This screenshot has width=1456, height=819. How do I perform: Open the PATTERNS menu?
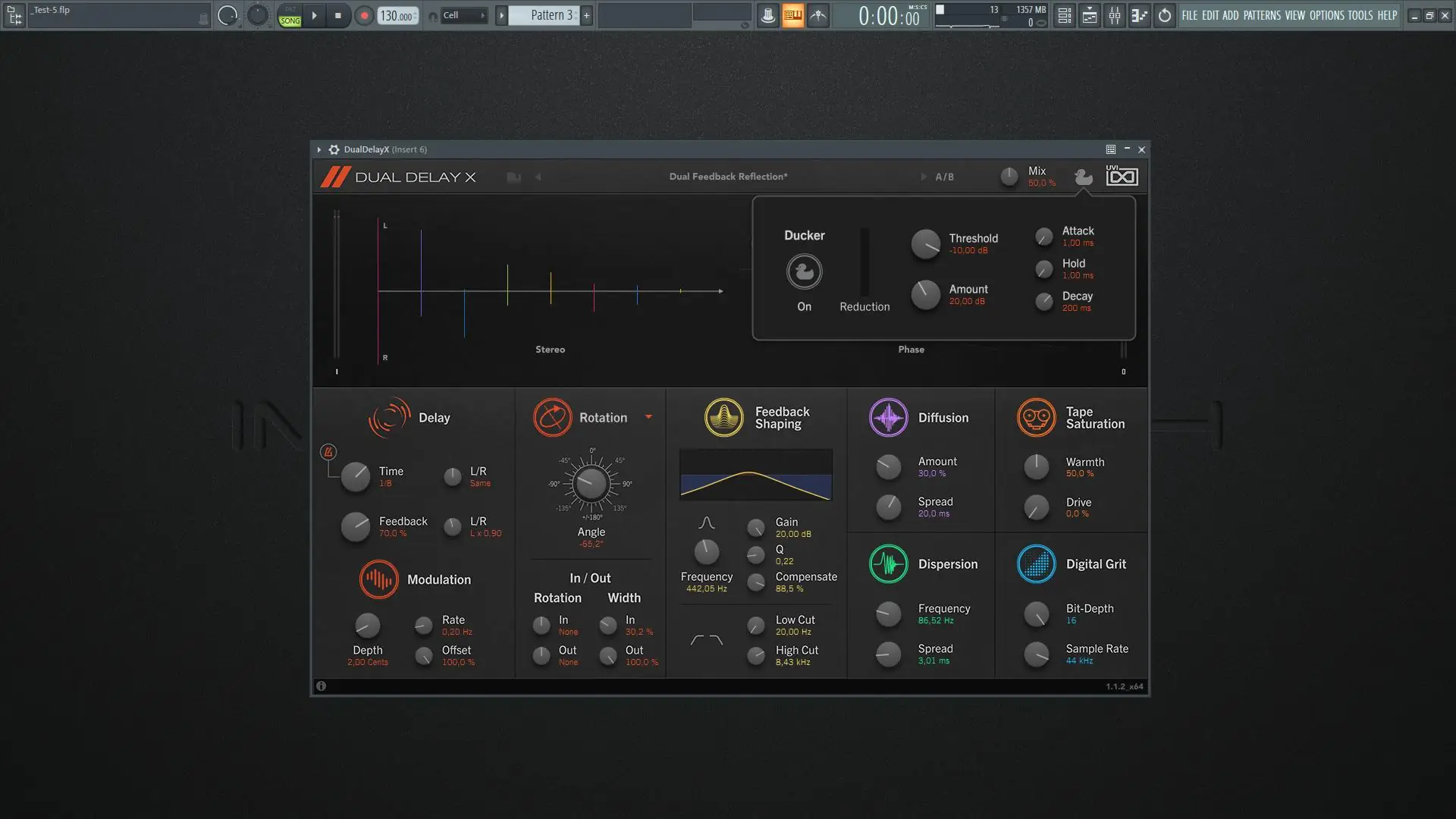(x=1262, y=15)
